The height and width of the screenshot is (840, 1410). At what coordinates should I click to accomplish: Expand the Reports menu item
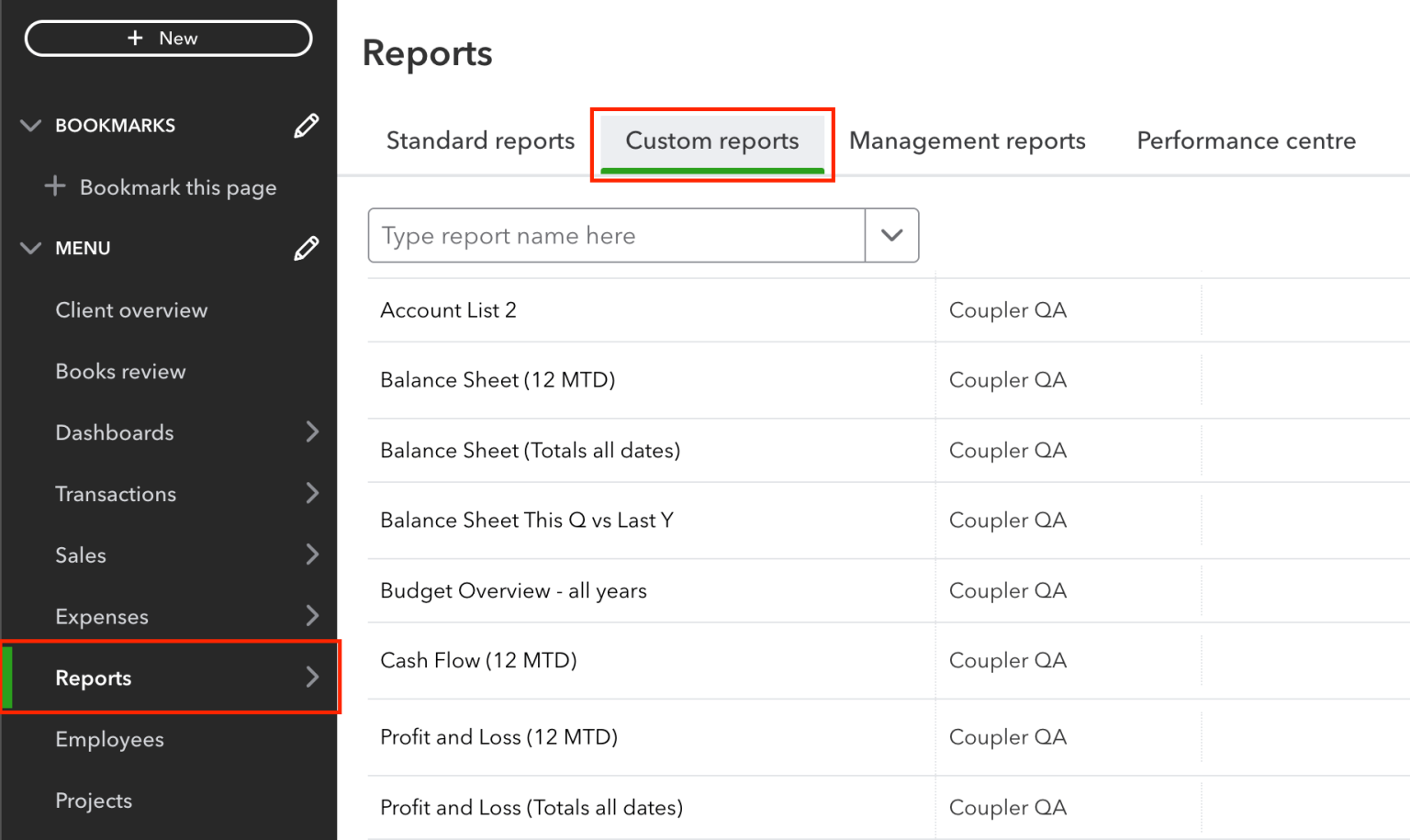312,678
